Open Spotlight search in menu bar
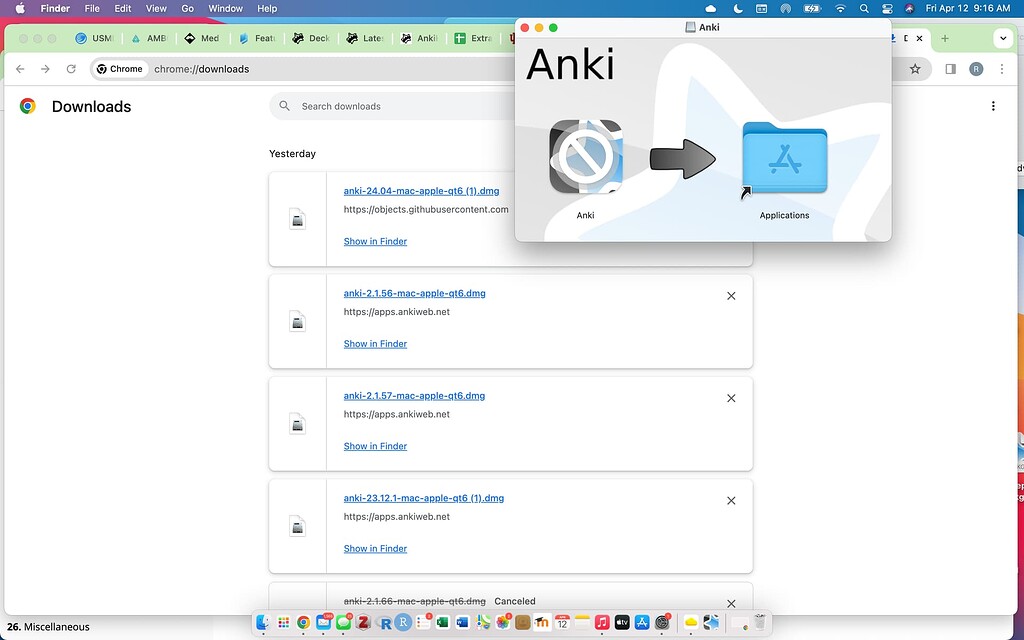Screen dimensions: 1024x640 tap(864, 8)
